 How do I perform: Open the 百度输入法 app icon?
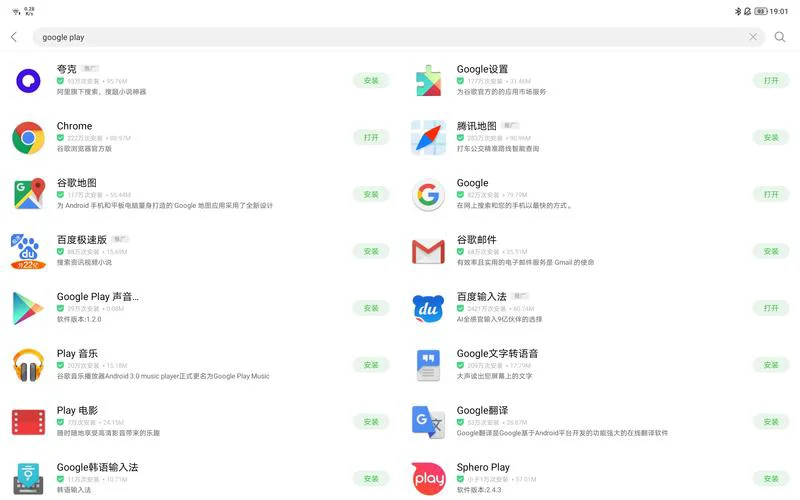point(428,308)
